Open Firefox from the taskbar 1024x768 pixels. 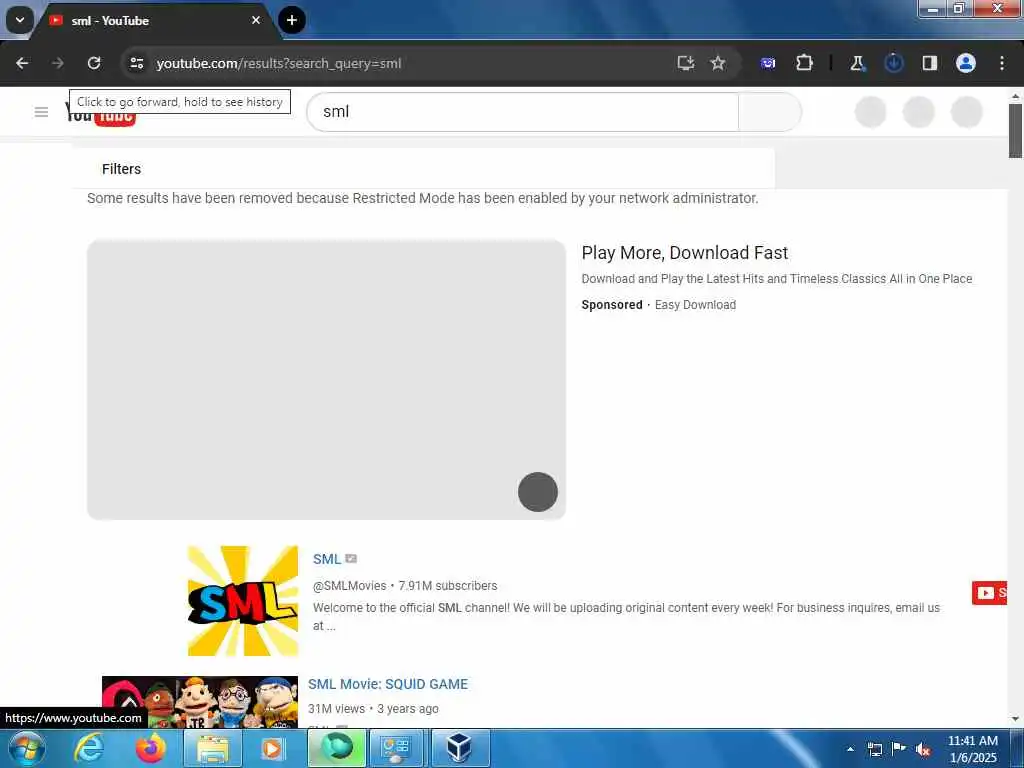pyautogui.click(x=151, y=748)
